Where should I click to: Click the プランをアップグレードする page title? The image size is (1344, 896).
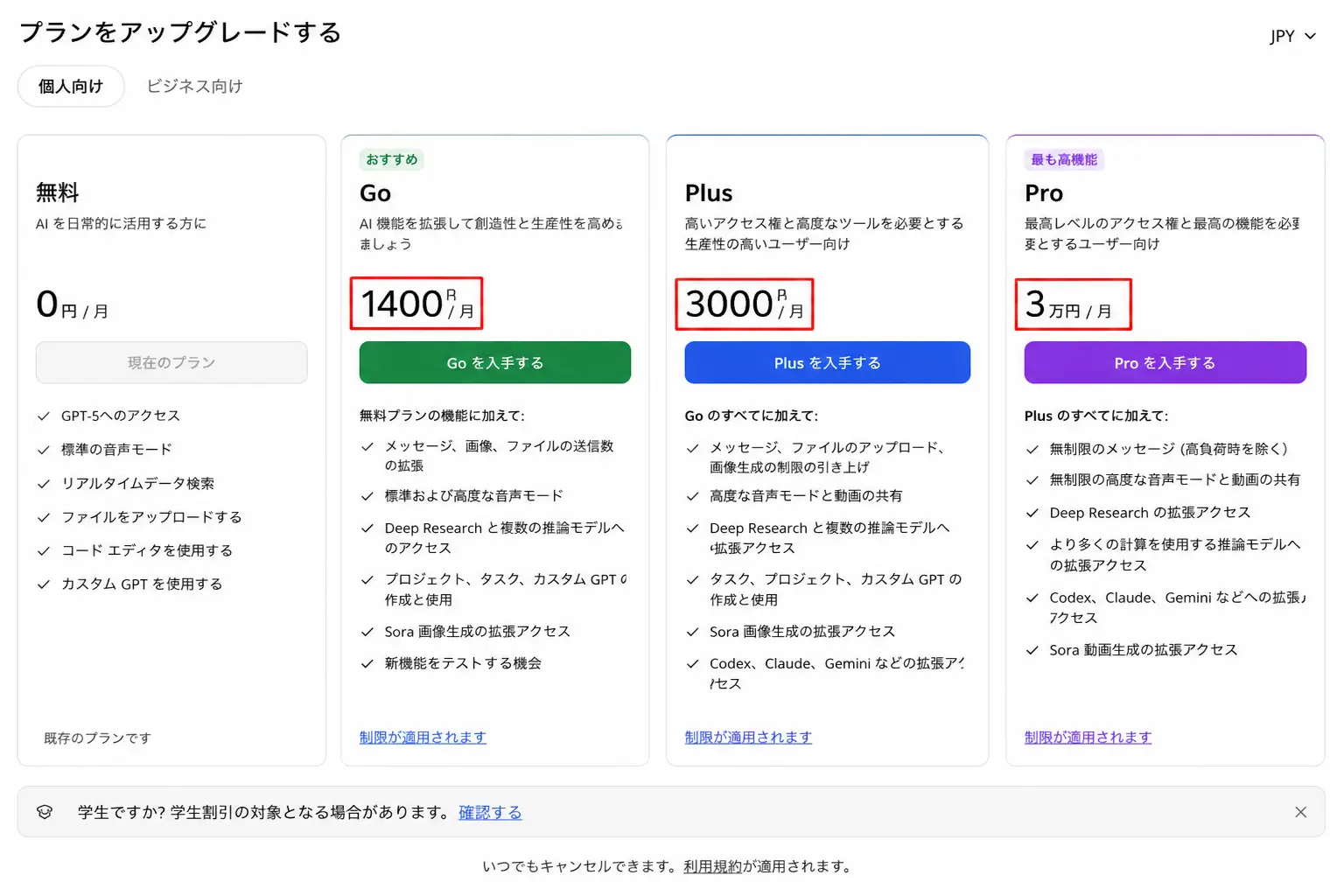(180, 32)
